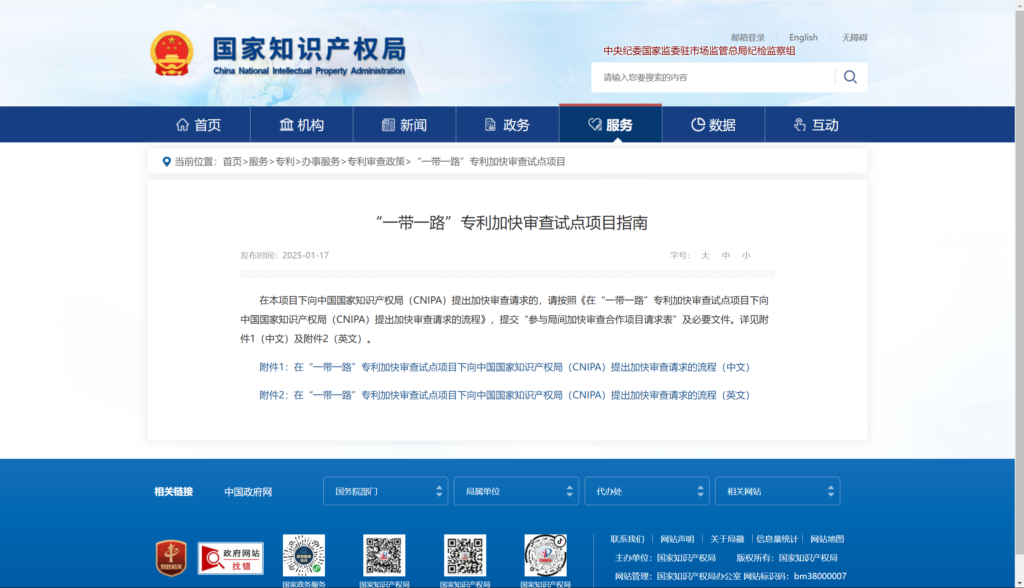
Task: Click the home icon beside 首页
Action: 182,125
